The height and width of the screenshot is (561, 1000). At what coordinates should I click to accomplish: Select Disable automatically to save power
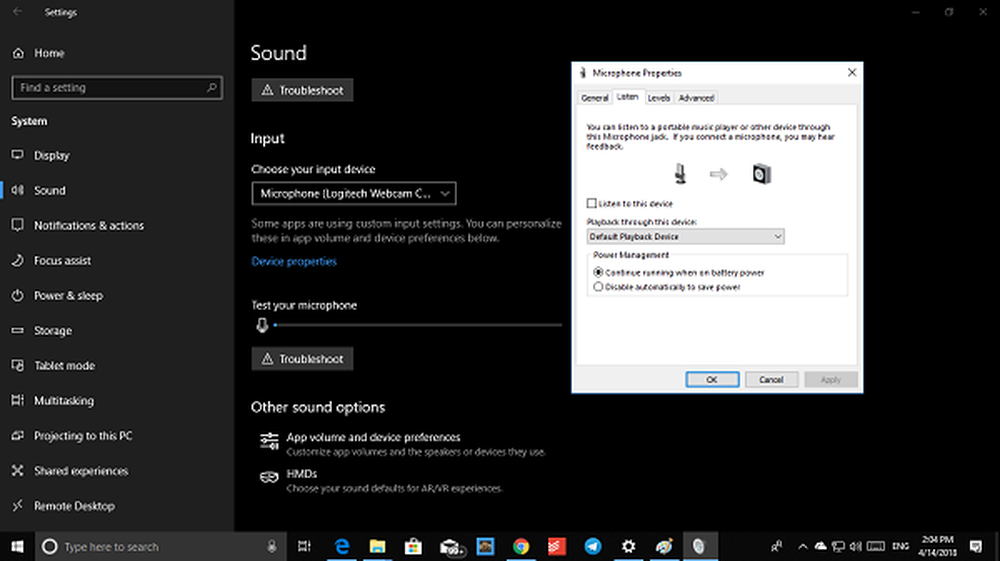(598, 287)
